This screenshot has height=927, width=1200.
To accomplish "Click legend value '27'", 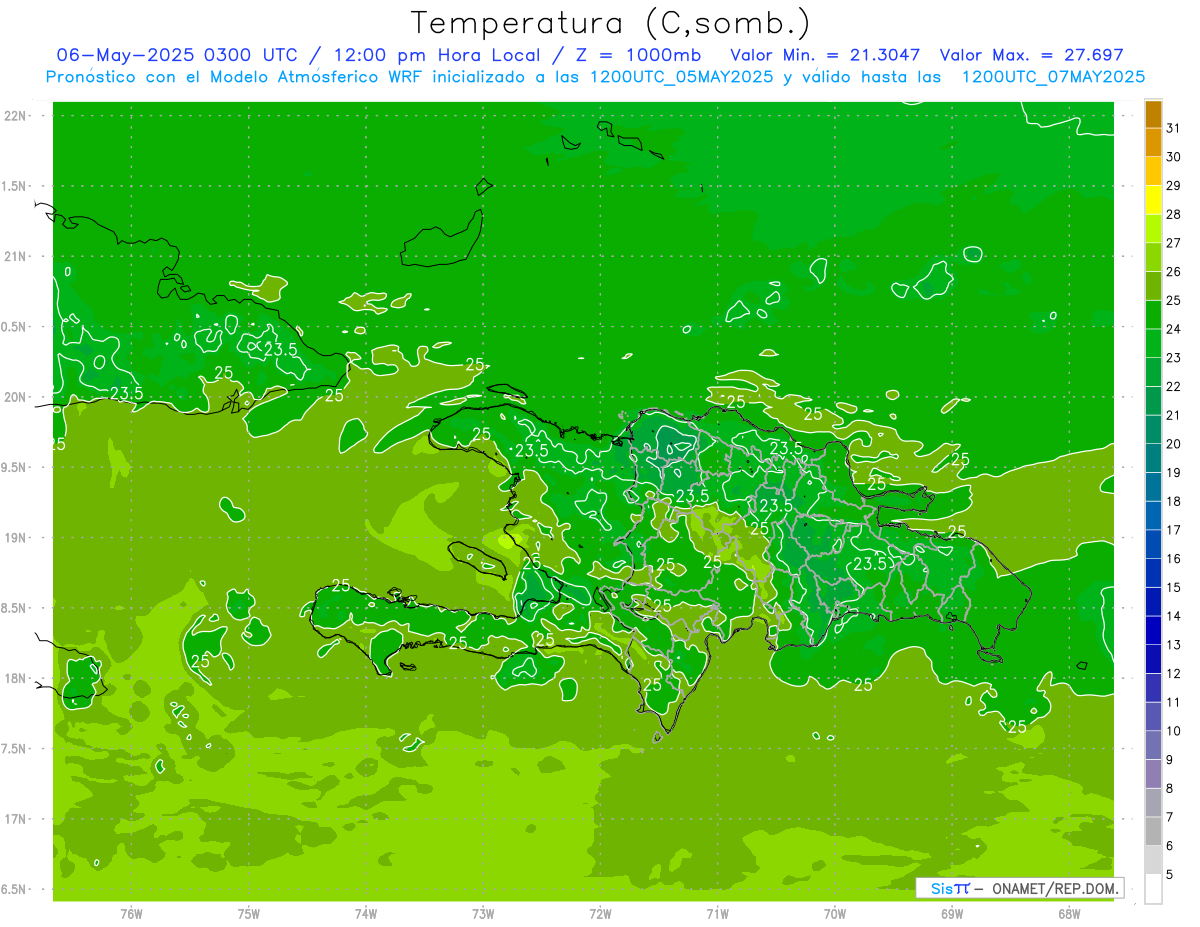I will [1173, 243].
